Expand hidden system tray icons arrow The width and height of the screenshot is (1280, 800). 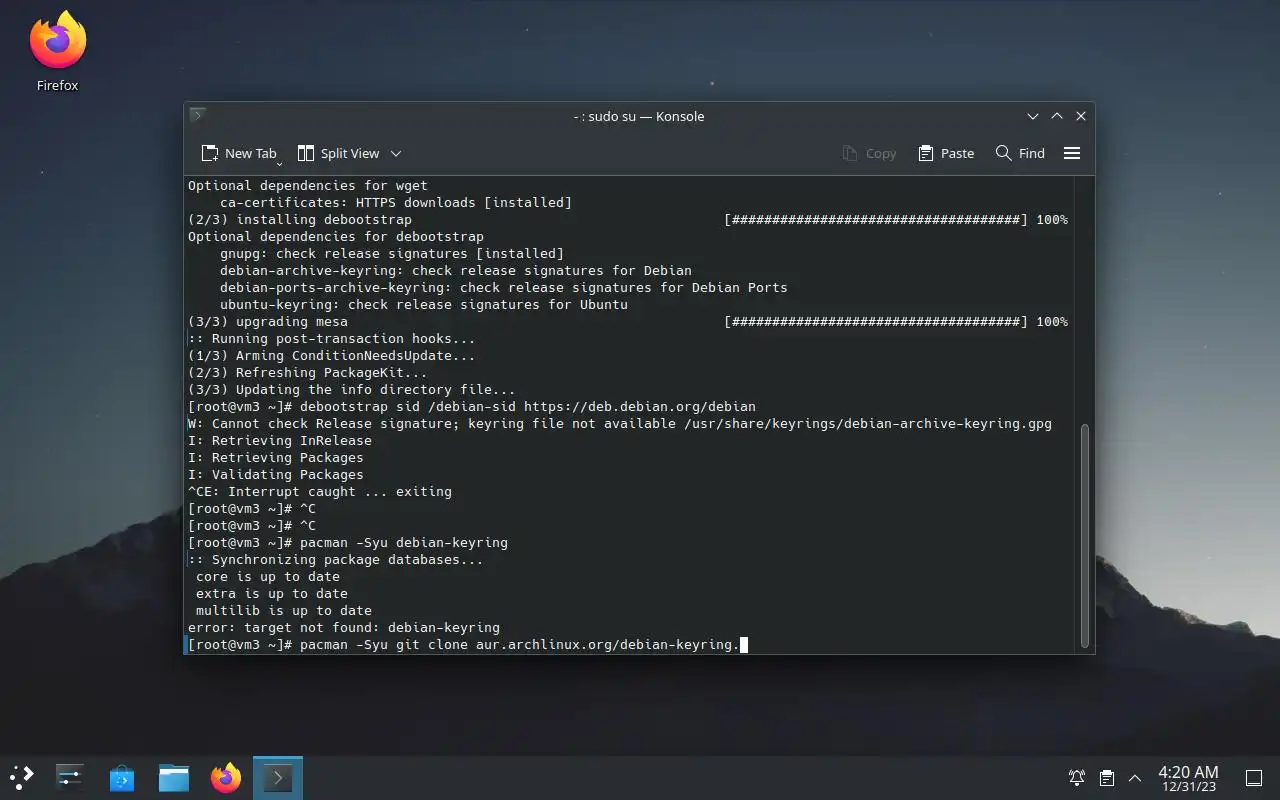tap(1135, 777)
